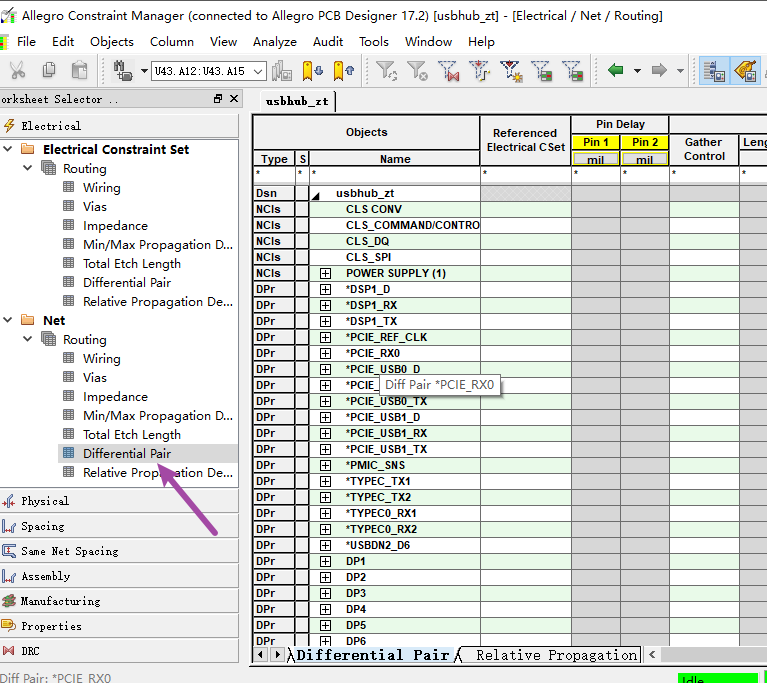
Task: Click the Copy toolbar icon
Action: [48, 70]
